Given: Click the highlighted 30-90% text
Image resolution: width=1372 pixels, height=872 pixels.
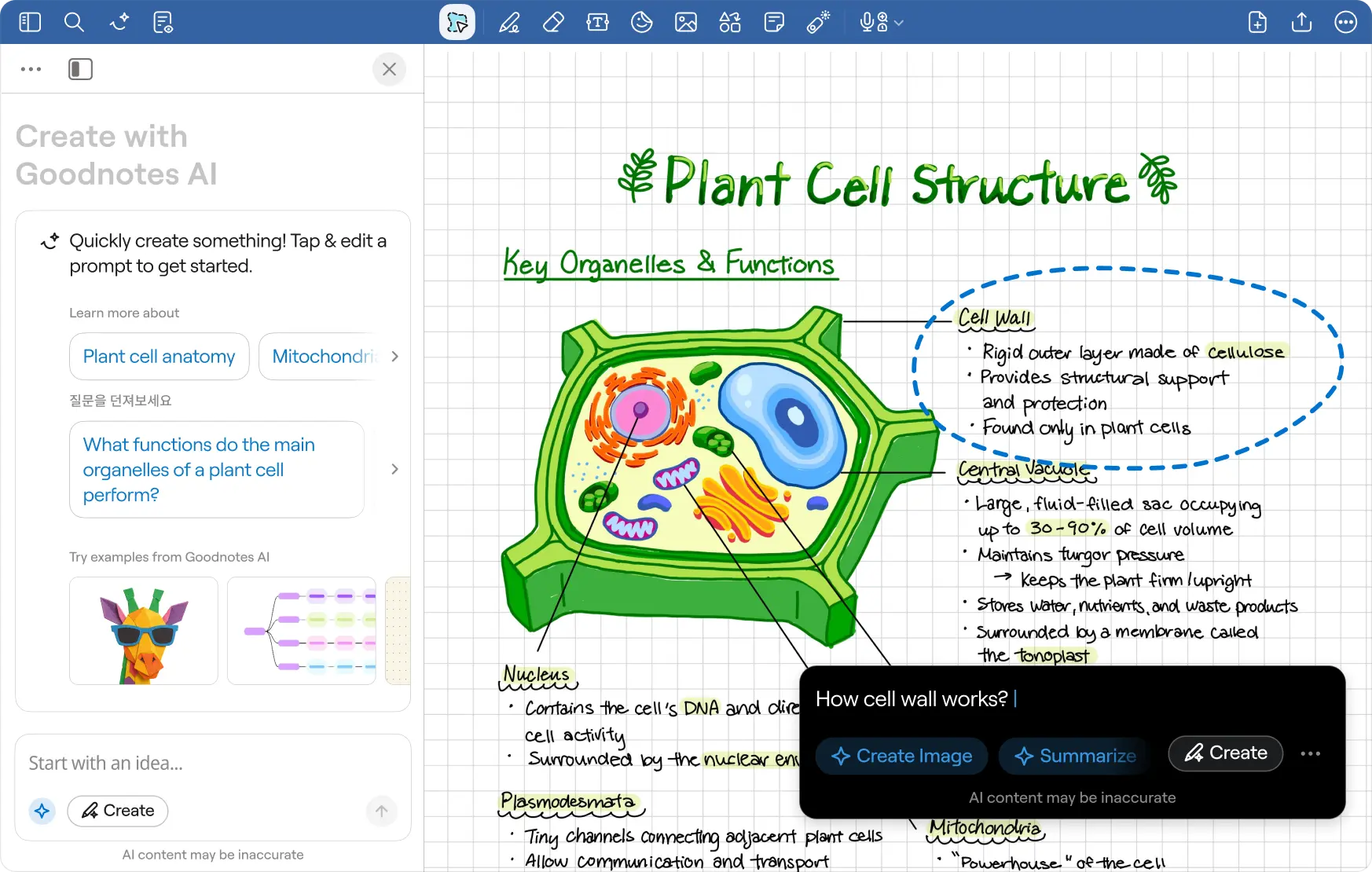Looking at the screenshot, I should click(x=1068, y=528).
